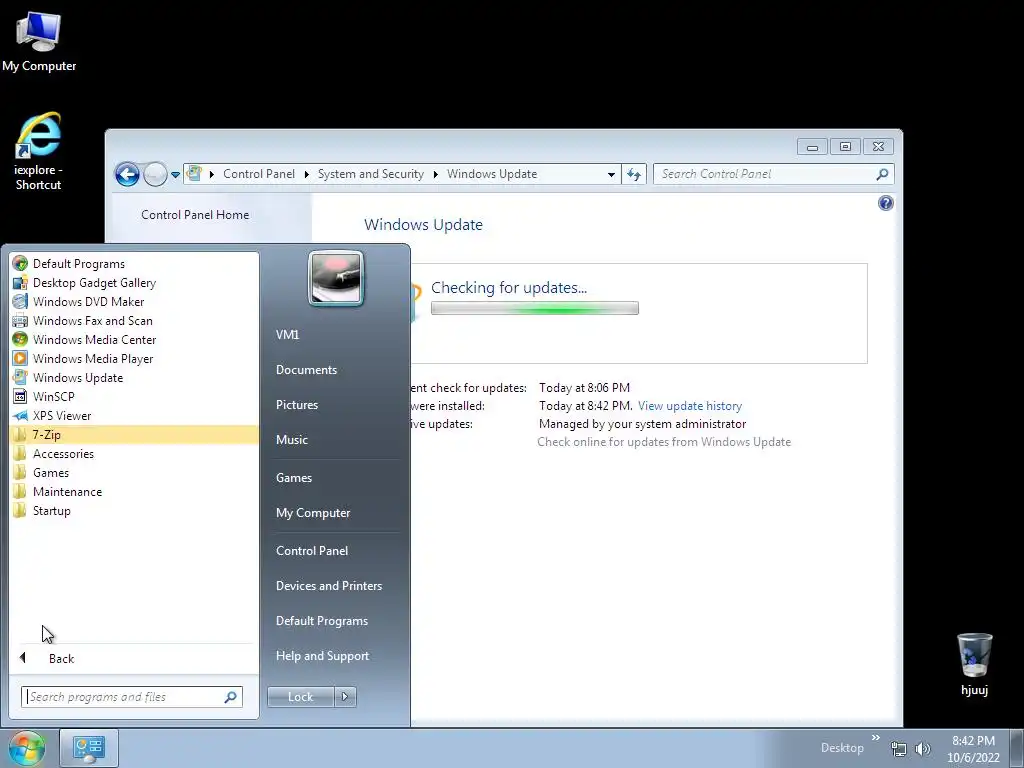The width and height of the screenshot is (1024, 768).
Task: Click Windows Update in the breadcrumb
Action: tap(492, 174)
